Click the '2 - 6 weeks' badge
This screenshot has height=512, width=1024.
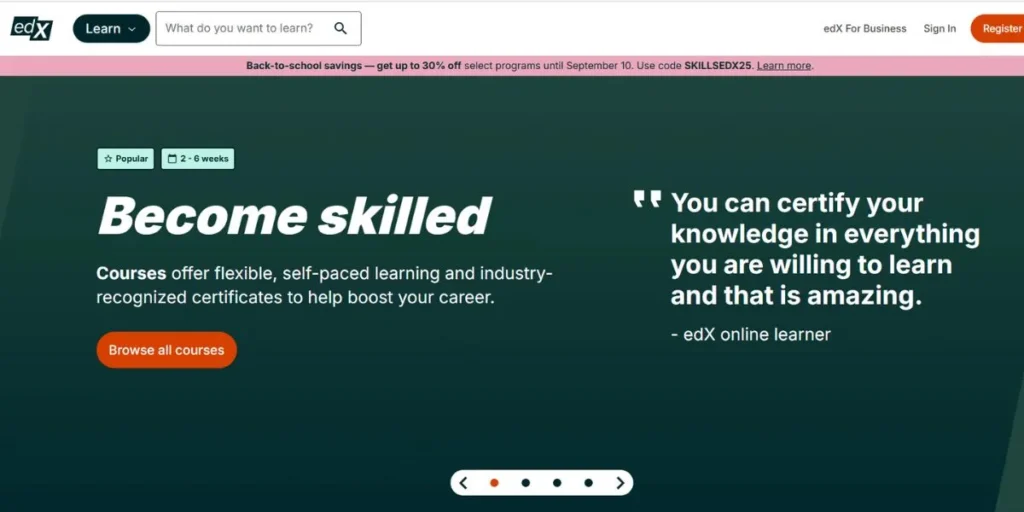pos(198,159)
